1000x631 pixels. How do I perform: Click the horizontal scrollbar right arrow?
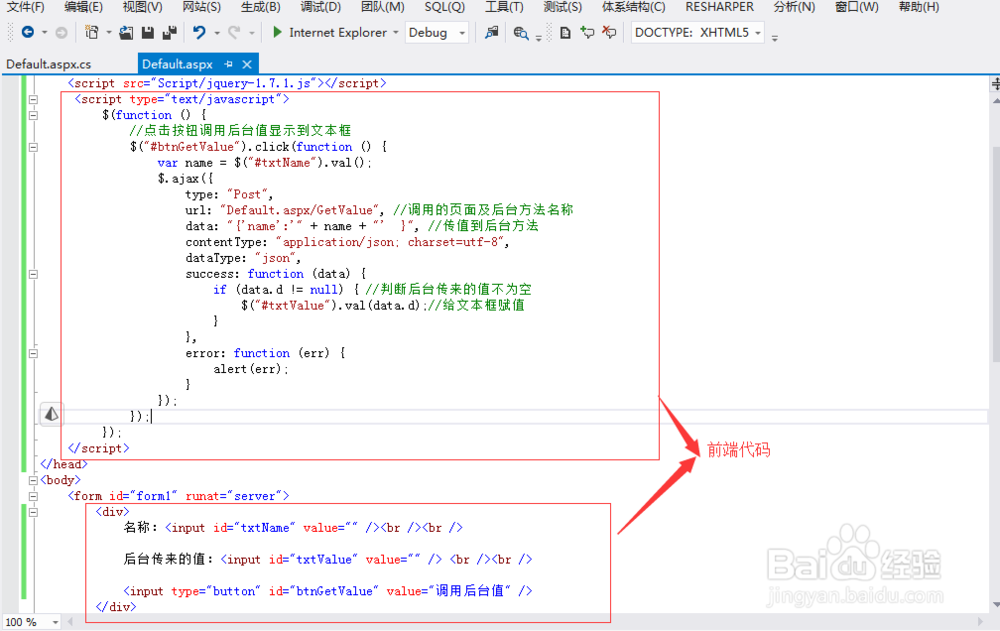(x=981, y=621)
